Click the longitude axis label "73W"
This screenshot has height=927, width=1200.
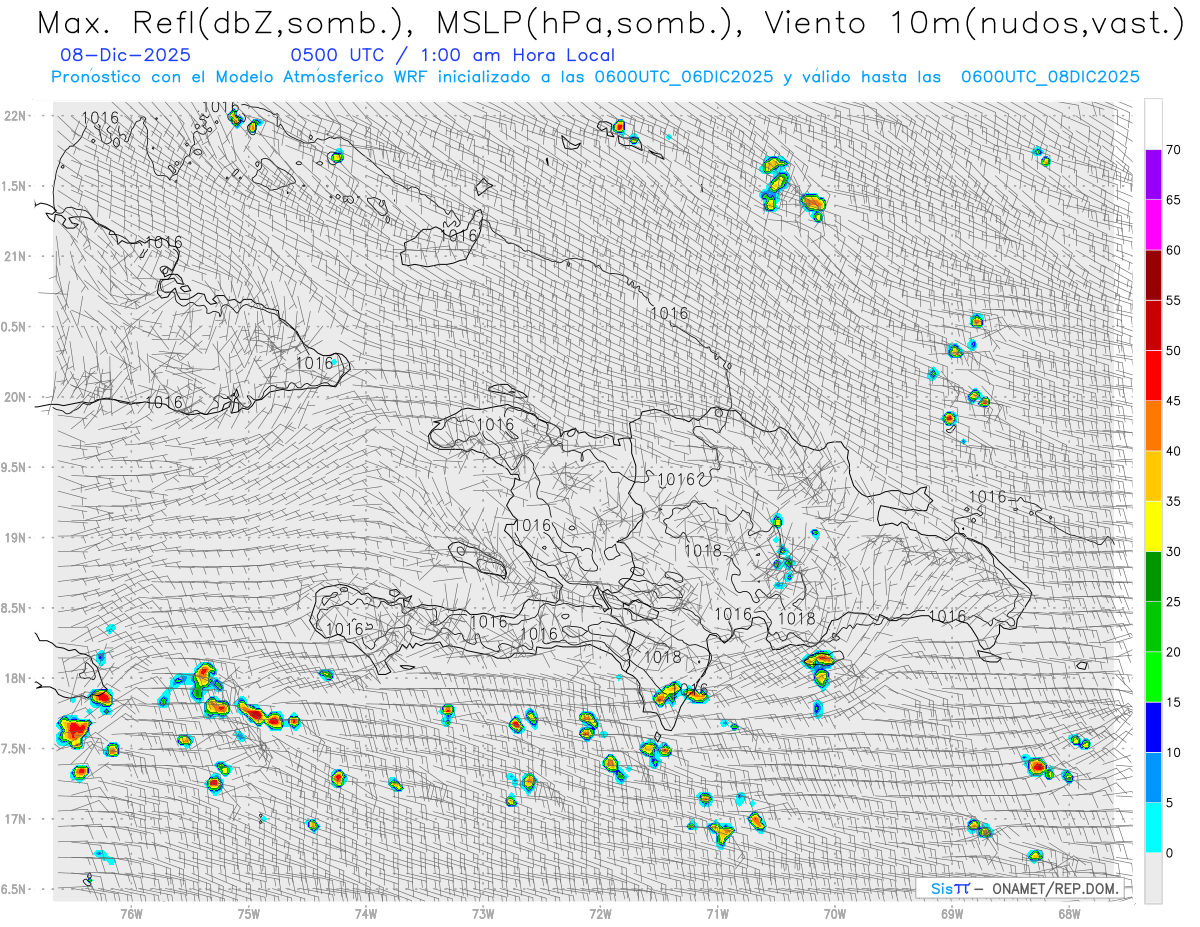click(483, 912)
